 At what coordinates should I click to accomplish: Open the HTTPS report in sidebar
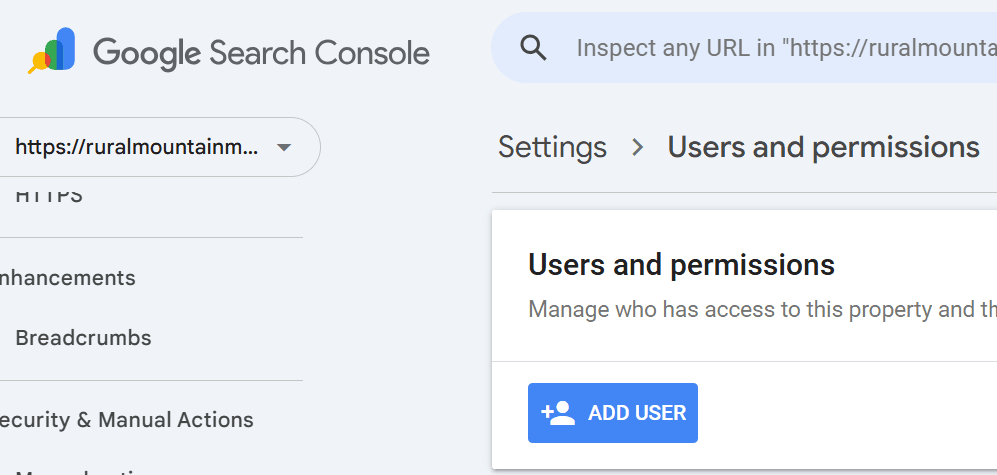pos(49,197)
